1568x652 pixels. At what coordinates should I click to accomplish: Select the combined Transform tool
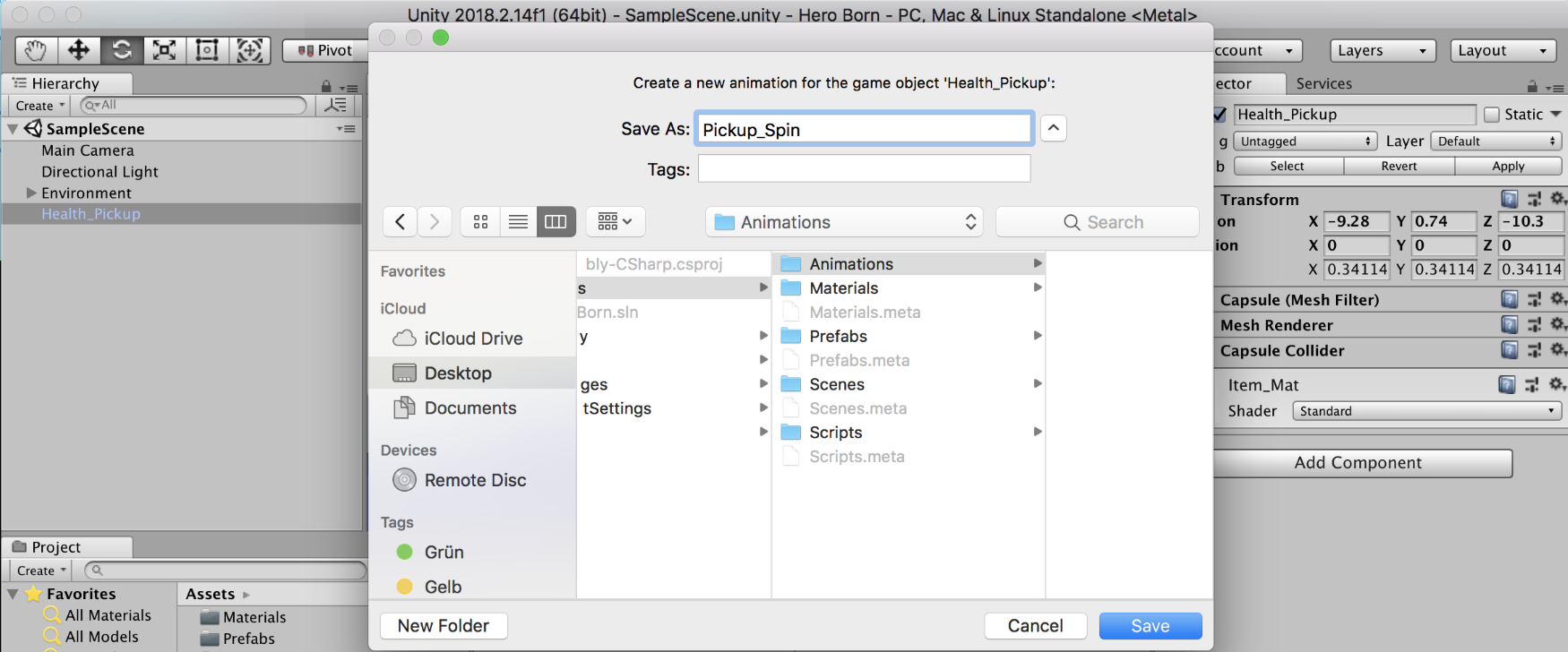click(250, 50)
